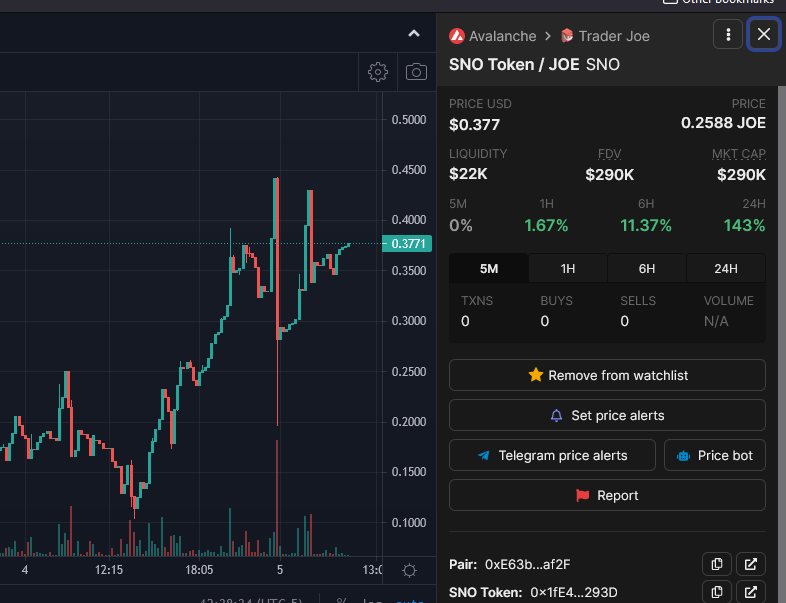The height and width of the screenshot is (603, 786).
Task: Click the 'TXNS' count value 0
Action: click(x=465, y=321)
